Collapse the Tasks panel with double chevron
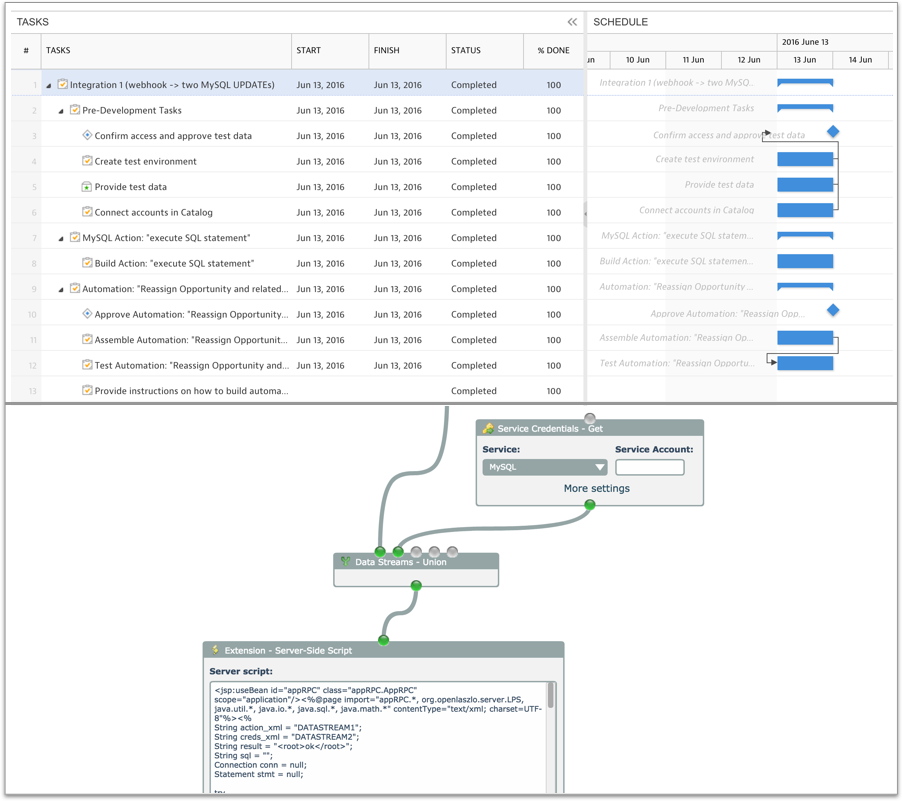 coord(572,22)
